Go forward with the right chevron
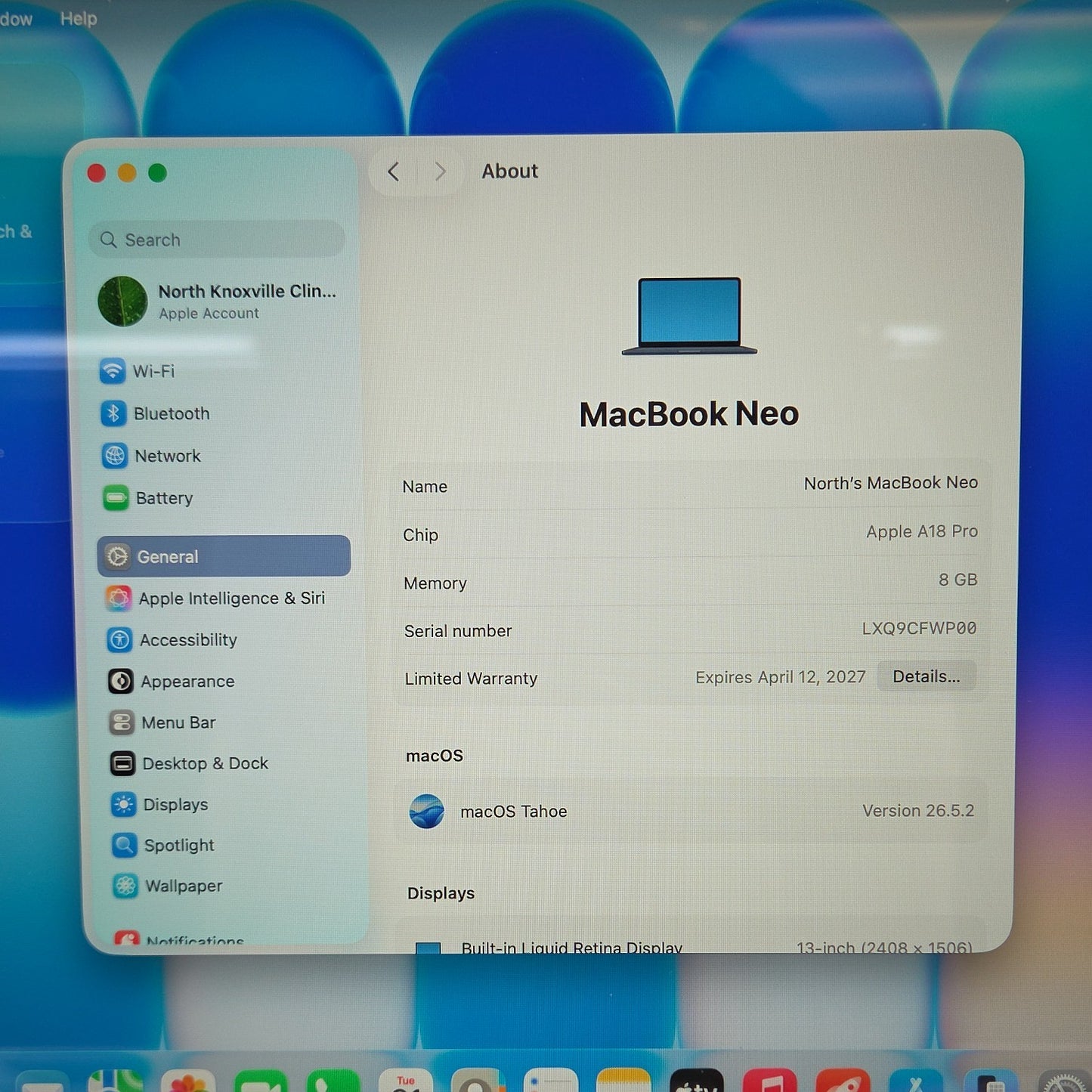Image resolution: width=1092 pixels, height=1092 pixels. tap(440, 172)
